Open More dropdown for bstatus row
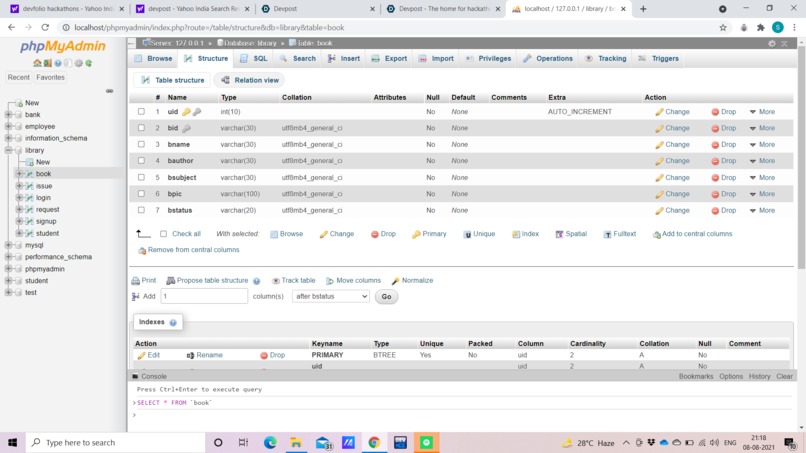The image size is (806, 453). [x=762, y=211]
